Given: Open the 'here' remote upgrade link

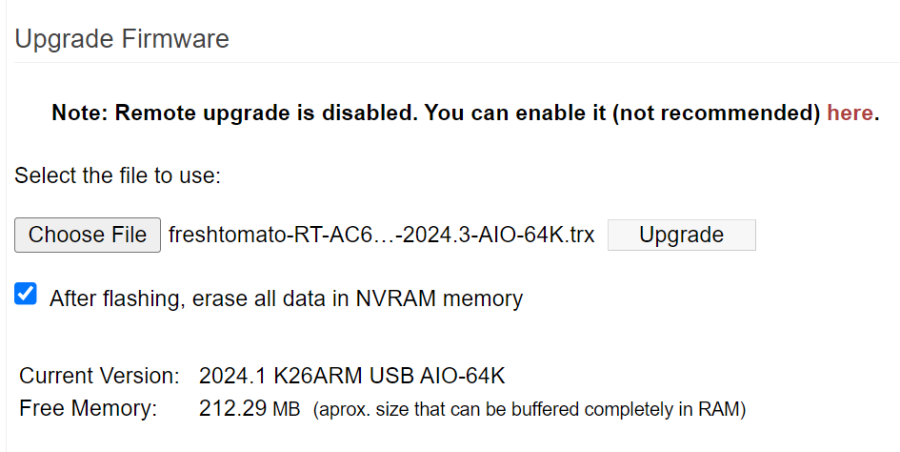Looking at the screenshot, I should pos(849,113).
